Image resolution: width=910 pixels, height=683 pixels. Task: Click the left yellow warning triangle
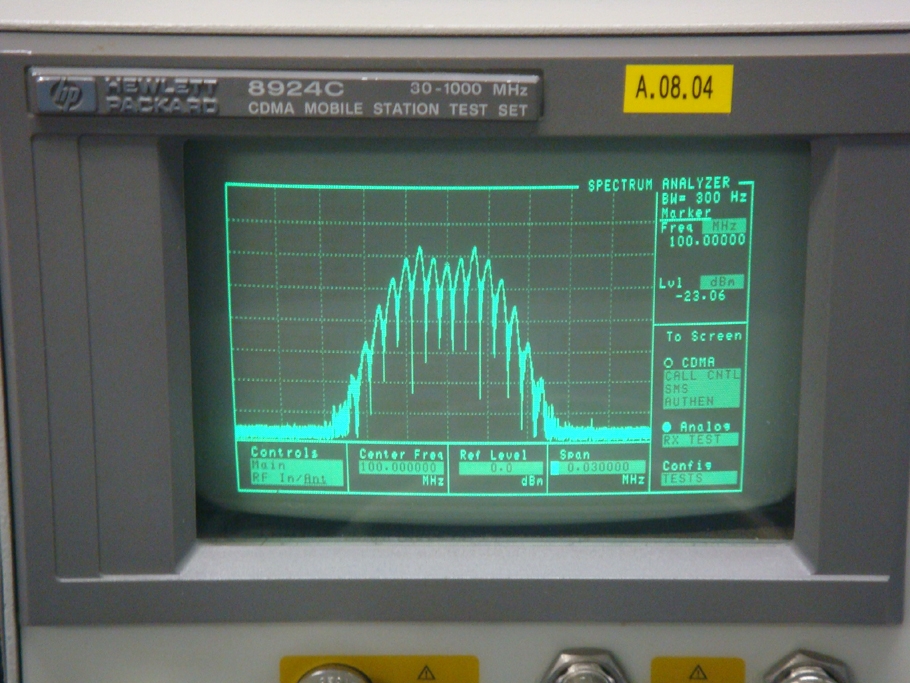pyautogui.click(x=427, y=673)
